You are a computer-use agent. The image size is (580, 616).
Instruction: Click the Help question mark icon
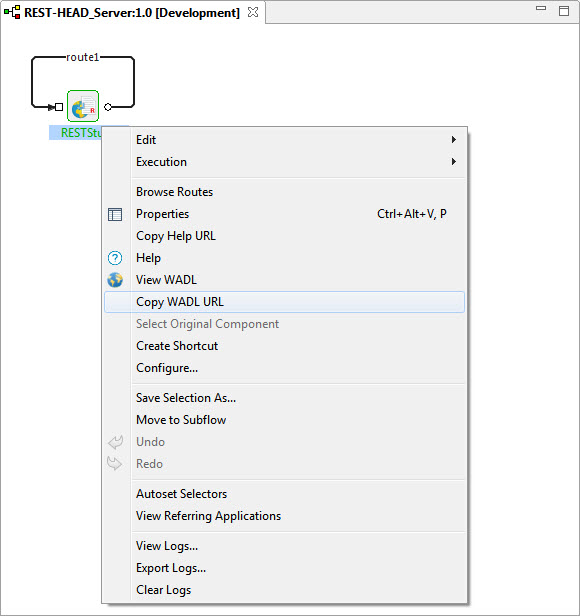click(x=115, y=258)
